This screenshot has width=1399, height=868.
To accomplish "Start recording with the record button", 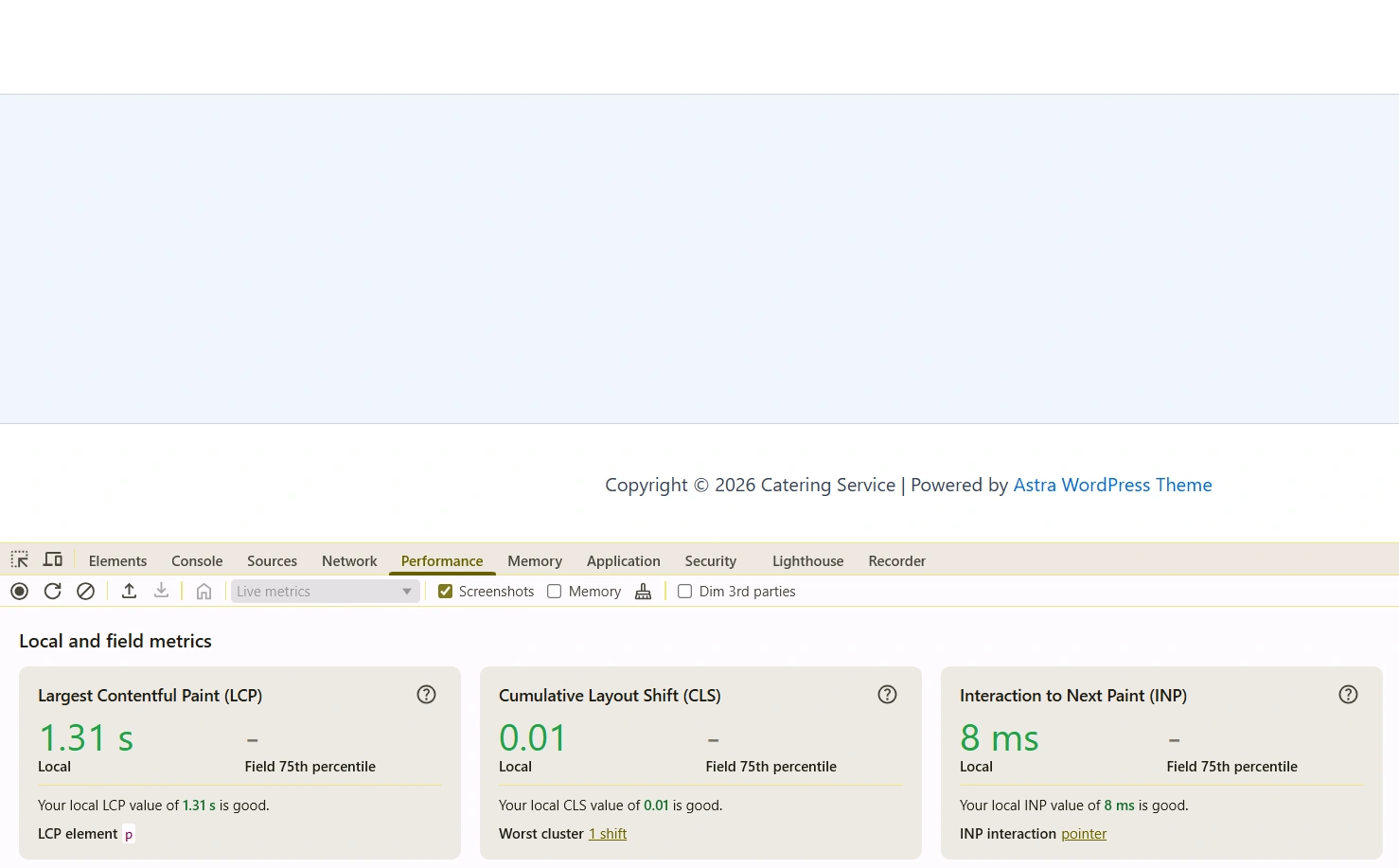I will pos(20,592).
